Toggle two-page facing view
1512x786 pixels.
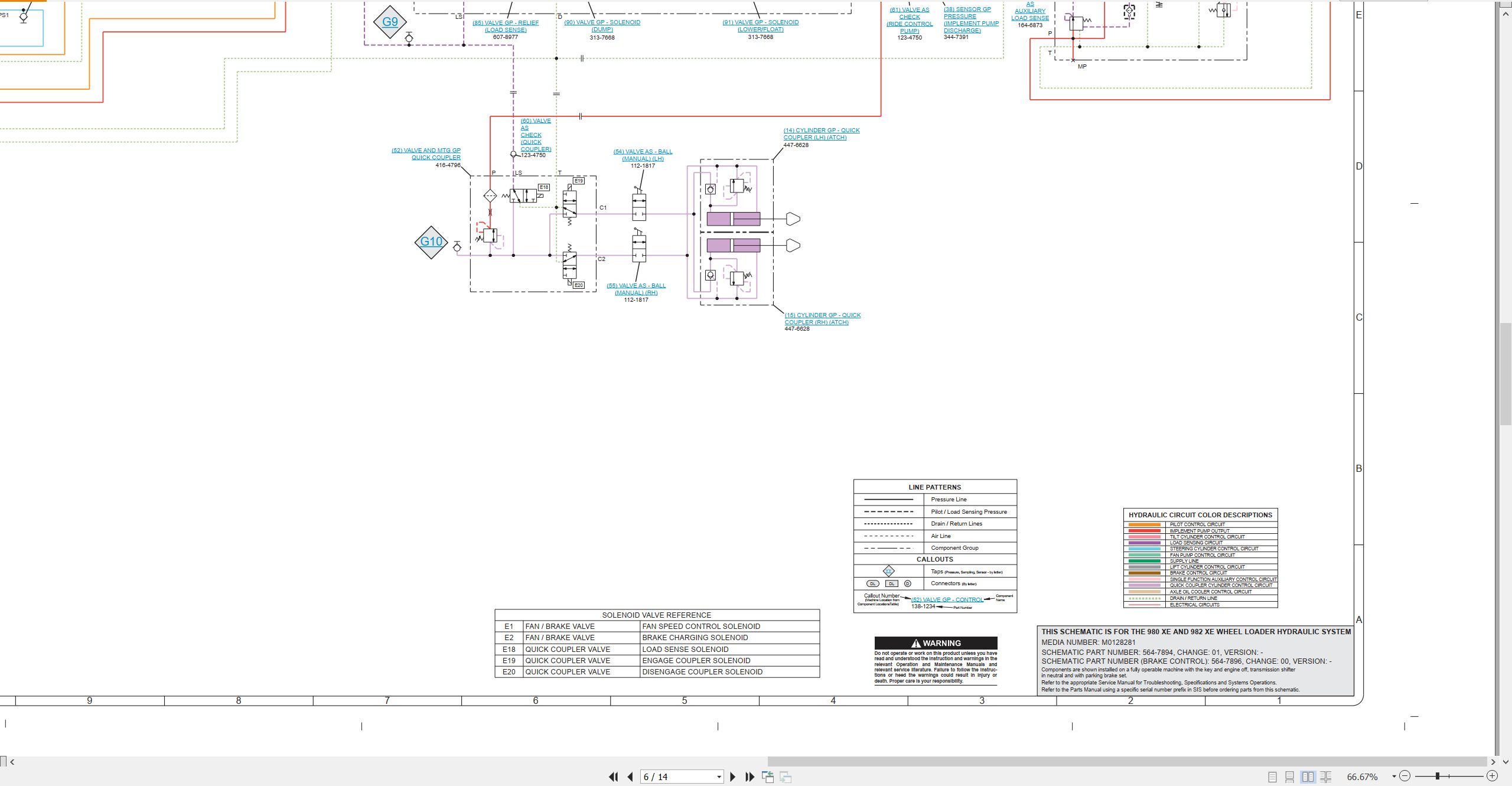coord(1308,777)
